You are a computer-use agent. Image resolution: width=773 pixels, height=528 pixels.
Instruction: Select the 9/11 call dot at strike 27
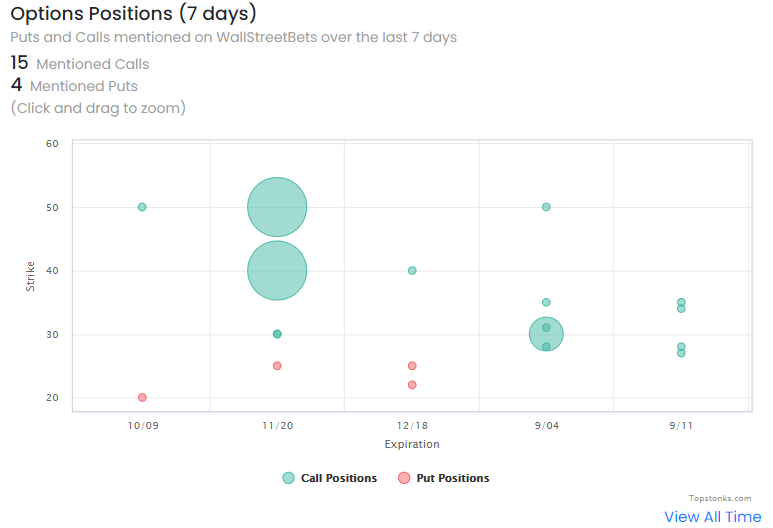[x=681, y=353]
